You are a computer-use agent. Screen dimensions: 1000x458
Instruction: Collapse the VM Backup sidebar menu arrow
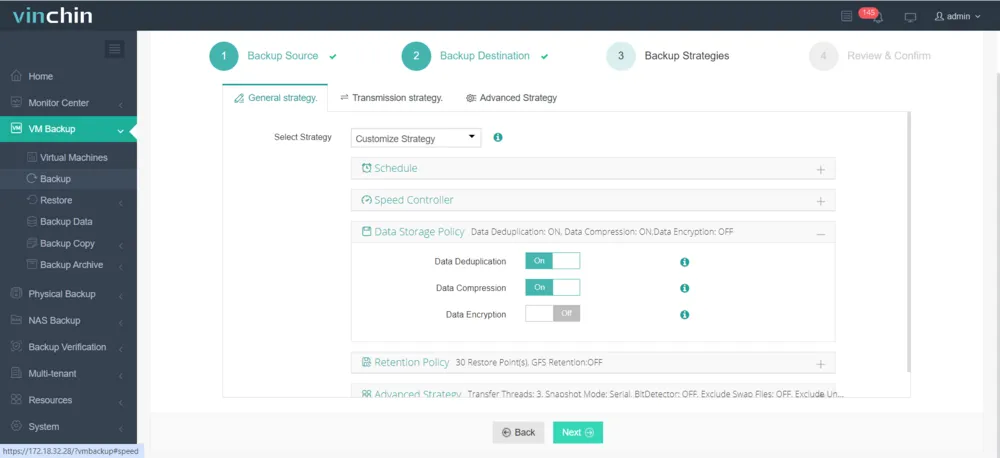121,131
